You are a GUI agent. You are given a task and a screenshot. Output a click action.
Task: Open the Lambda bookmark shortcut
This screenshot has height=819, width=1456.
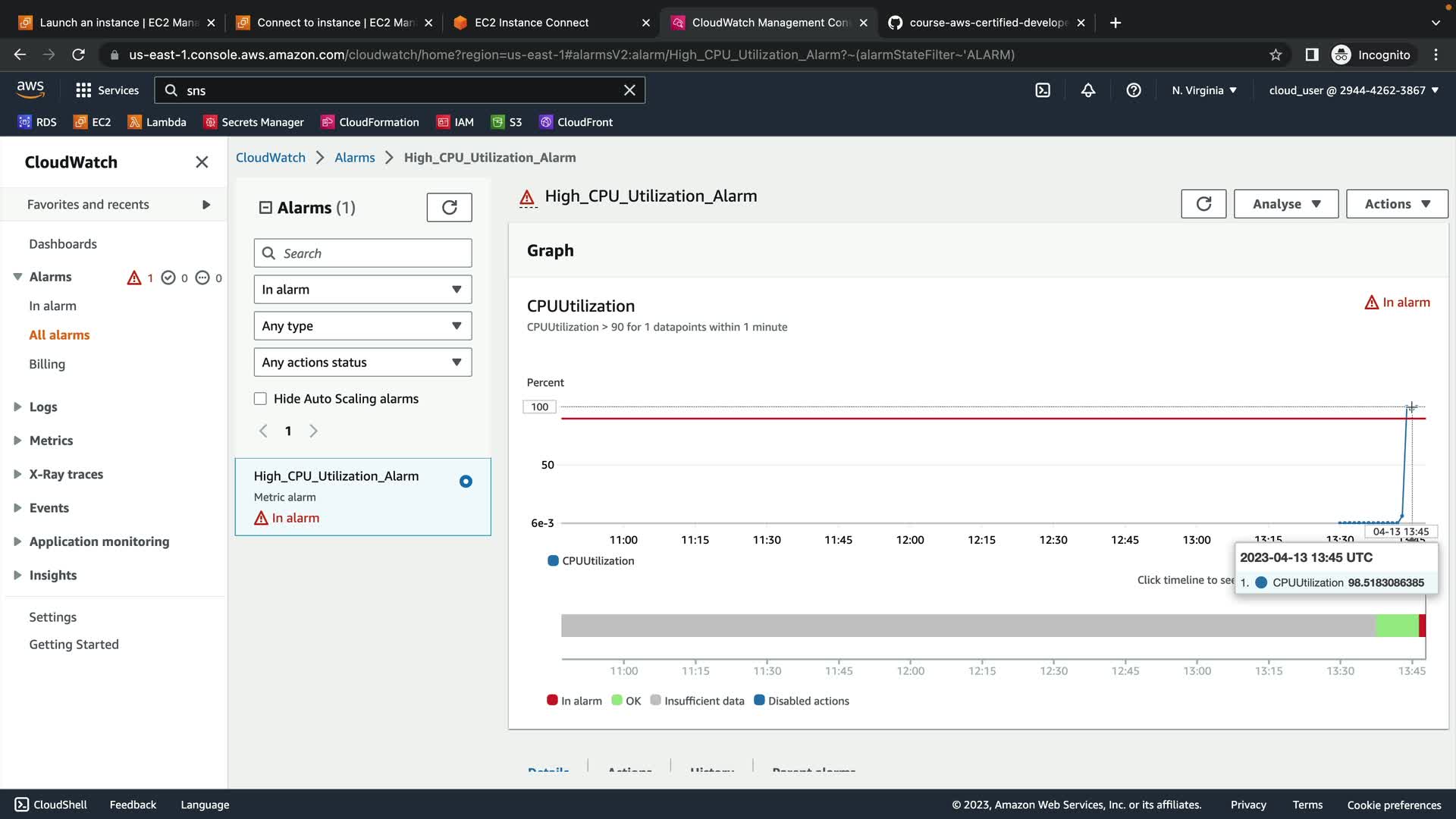[157, 122]
